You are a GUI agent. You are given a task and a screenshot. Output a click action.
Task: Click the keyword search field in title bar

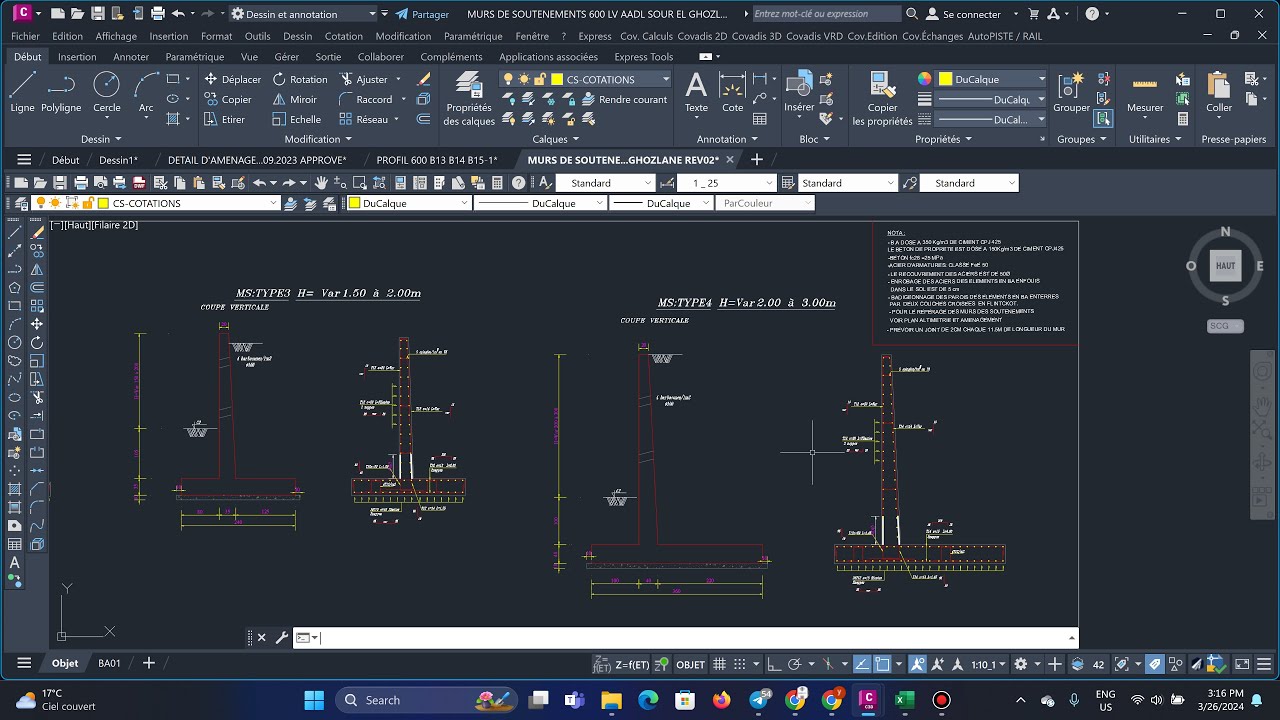click(826, 14)
